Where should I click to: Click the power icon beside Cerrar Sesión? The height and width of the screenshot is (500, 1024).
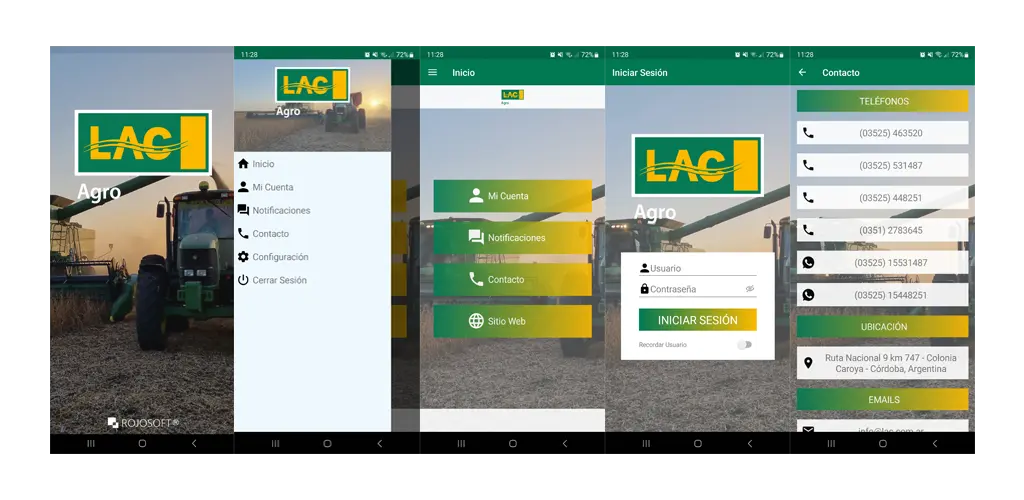[243, 280]
